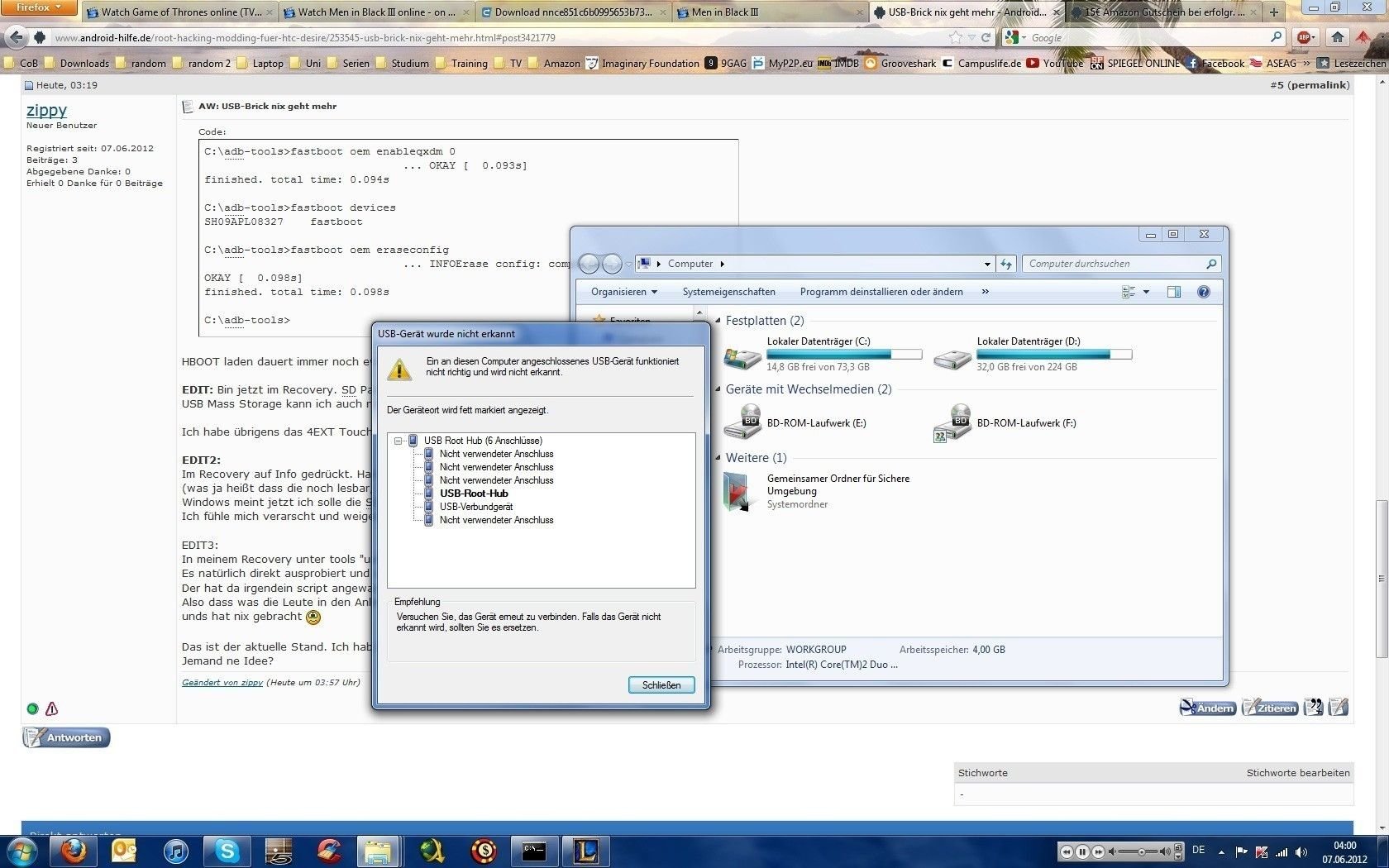Open the 9GAG bookmark
The width and height of the screenshot is (1389, 868).
[x=725, y=63]
